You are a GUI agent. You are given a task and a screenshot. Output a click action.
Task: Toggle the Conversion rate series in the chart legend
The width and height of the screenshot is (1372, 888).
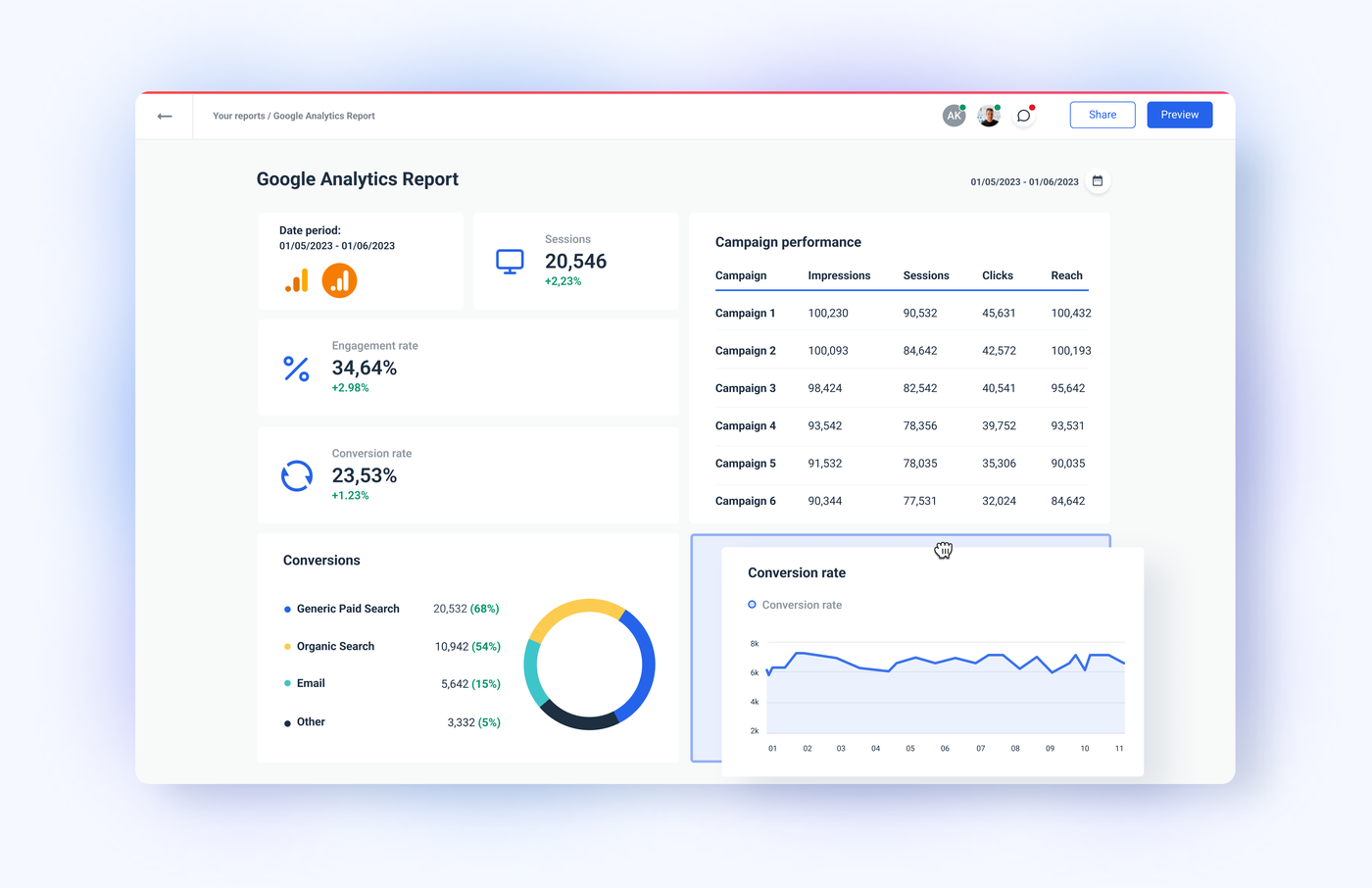(x=795, y=605)
